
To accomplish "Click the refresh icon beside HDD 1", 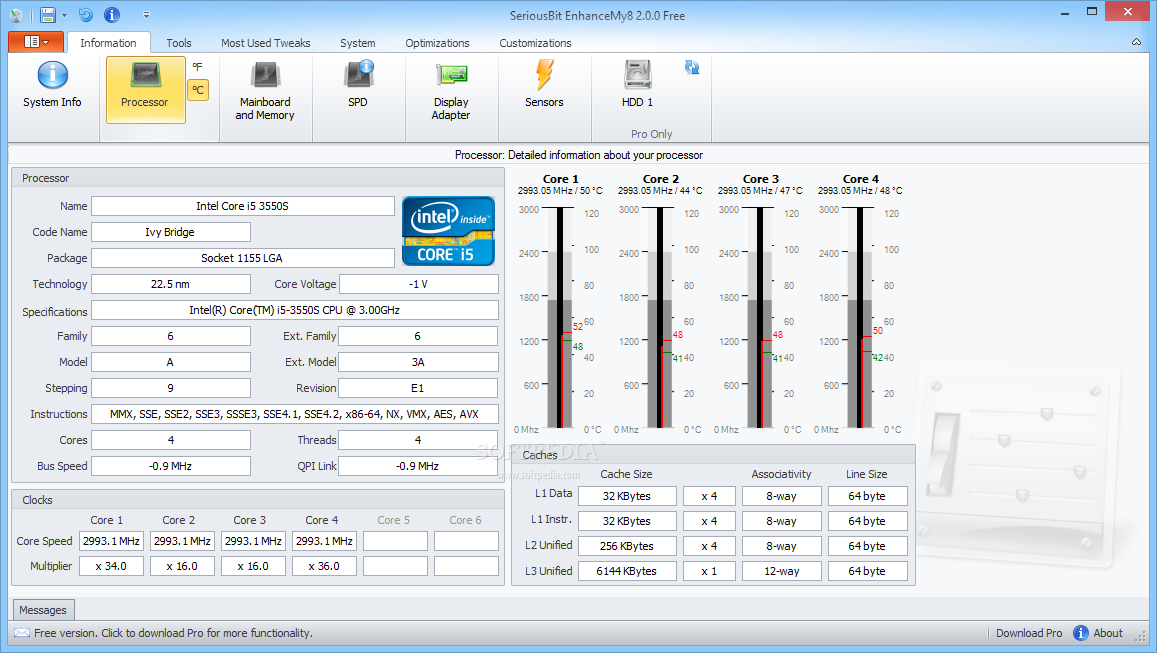I will (x=691, y=67).
